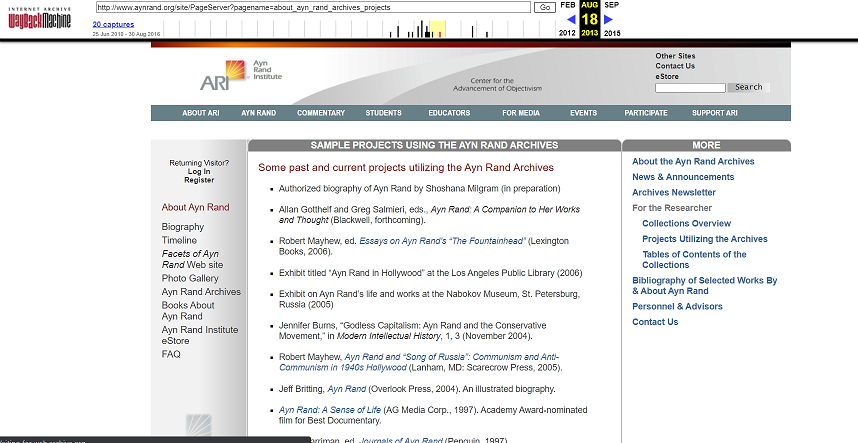Select the 2012 year in timeline

(x=567, y=33)
